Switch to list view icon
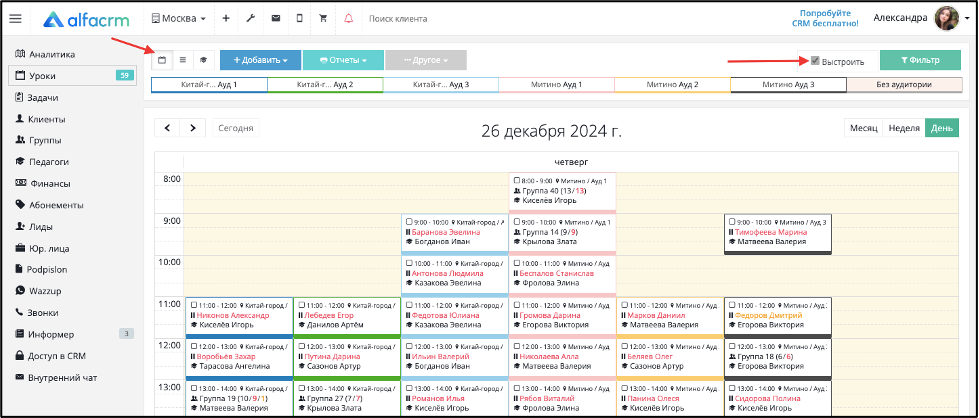The height and width of the screenshot is (418, 979). point(183,60)
